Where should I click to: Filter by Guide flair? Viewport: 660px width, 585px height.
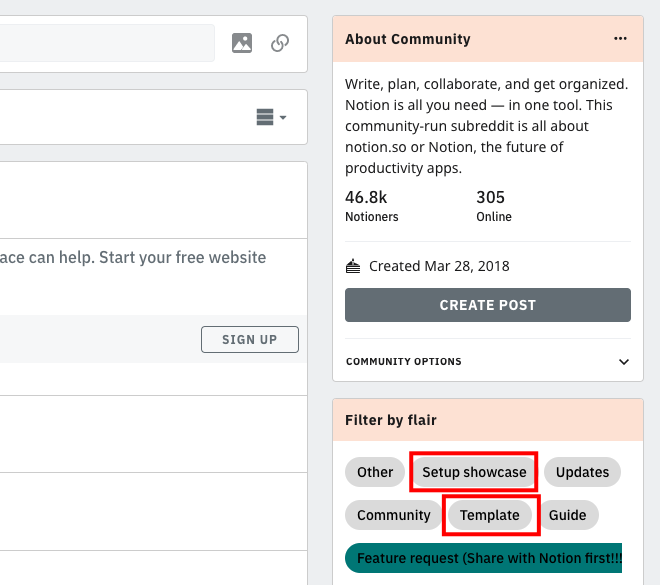[x=567, y=515]
